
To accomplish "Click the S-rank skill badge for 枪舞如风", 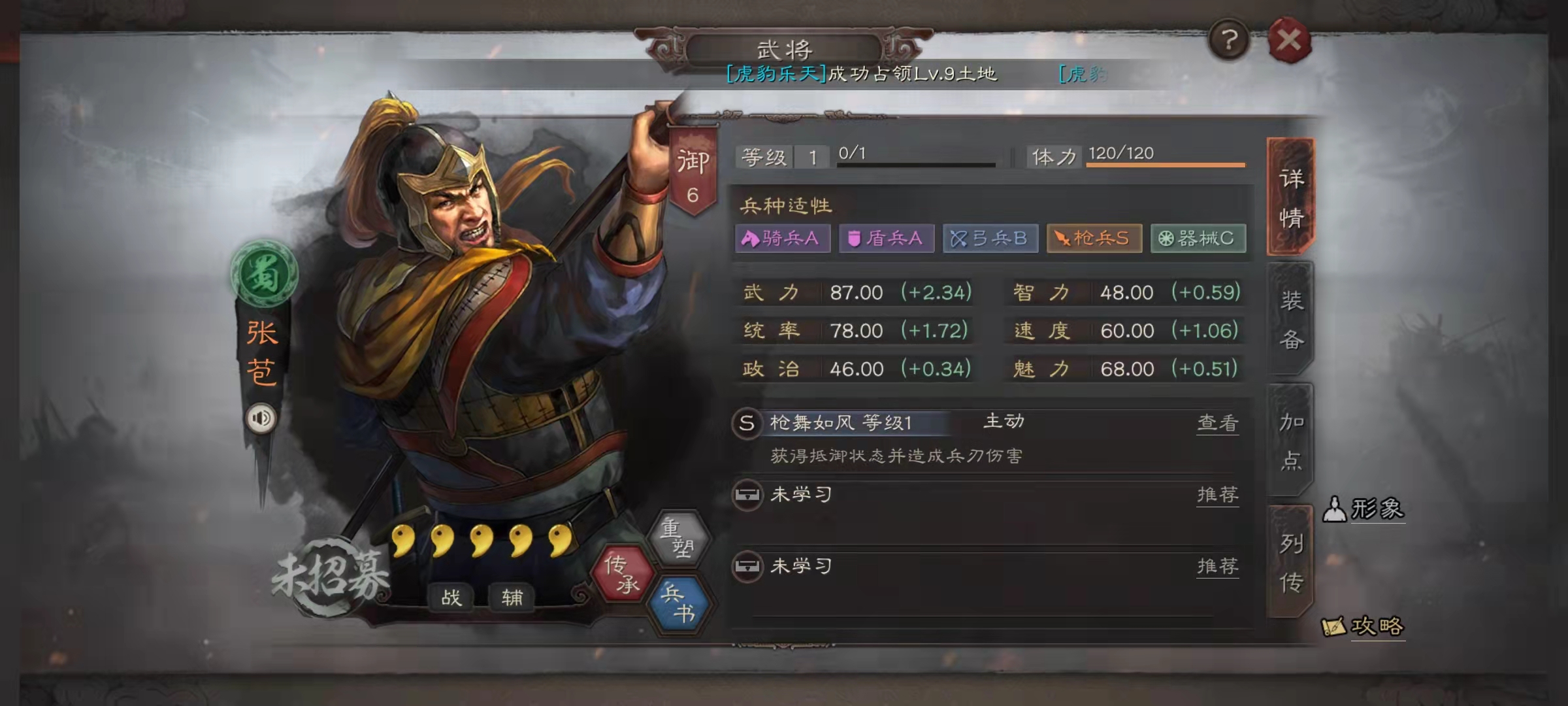I will point(747,423).
